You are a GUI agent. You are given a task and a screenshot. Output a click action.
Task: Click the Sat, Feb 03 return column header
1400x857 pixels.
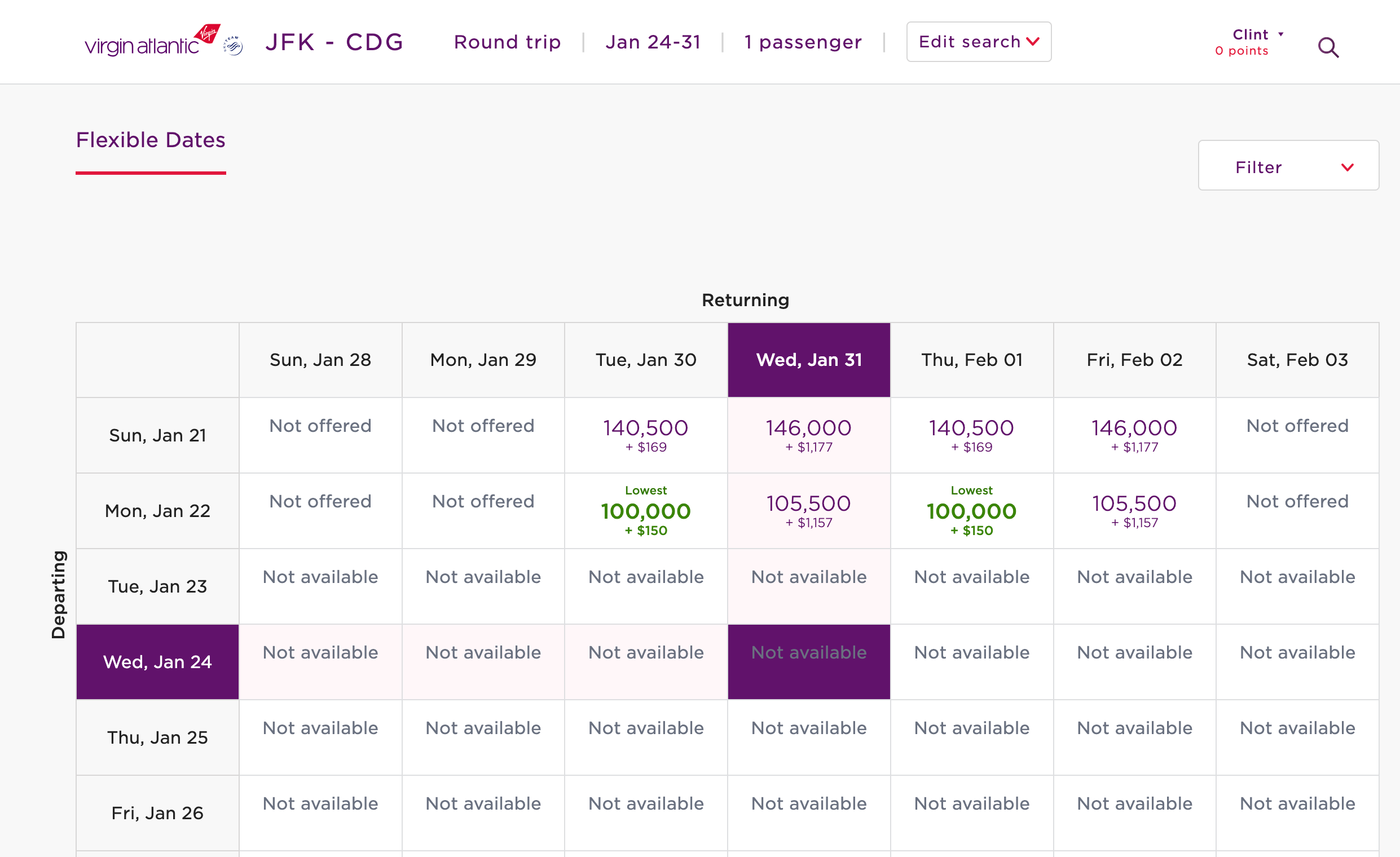point(1297,360)
